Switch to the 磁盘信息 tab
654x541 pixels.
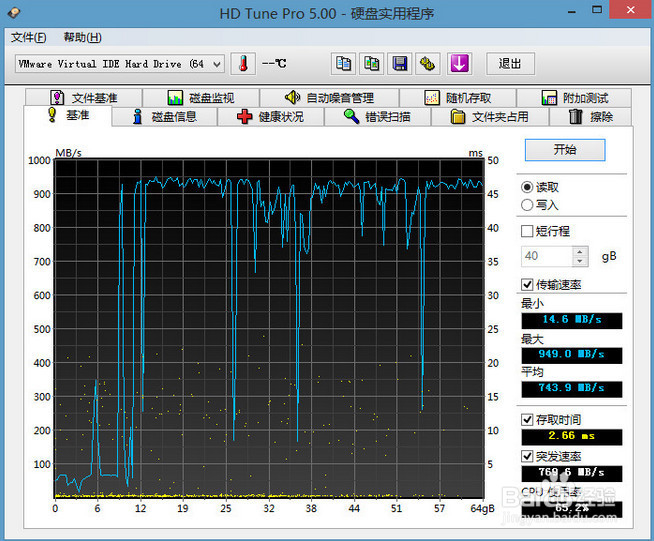(x=165, y=116)
